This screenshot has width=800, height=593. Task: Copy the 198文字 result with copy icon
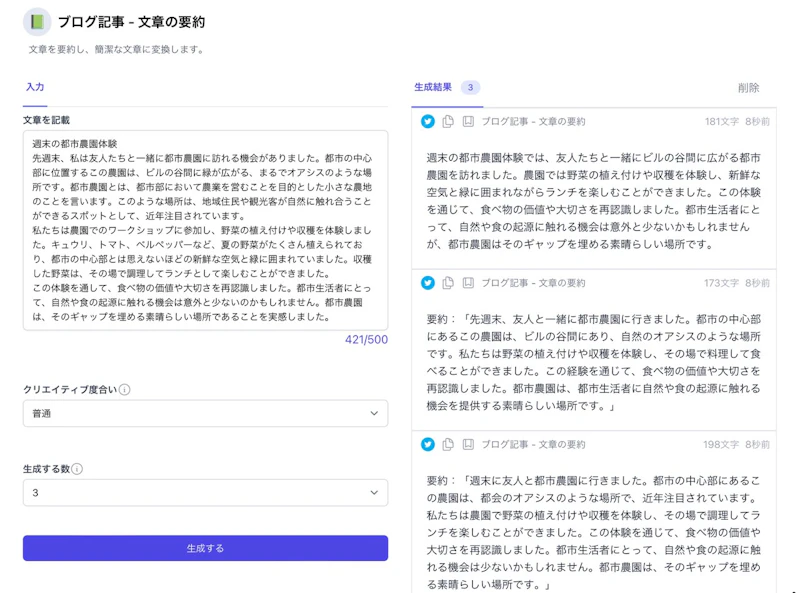click(448, 444)
